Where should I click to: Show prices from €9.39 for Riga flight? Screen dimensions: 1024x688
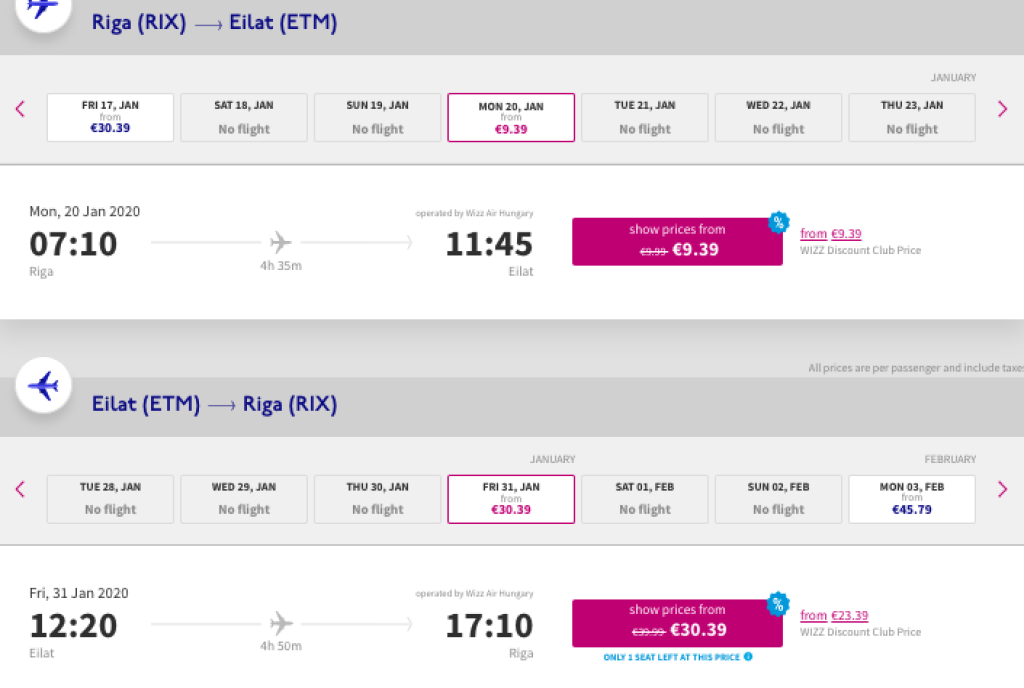[x=677, y=241]
